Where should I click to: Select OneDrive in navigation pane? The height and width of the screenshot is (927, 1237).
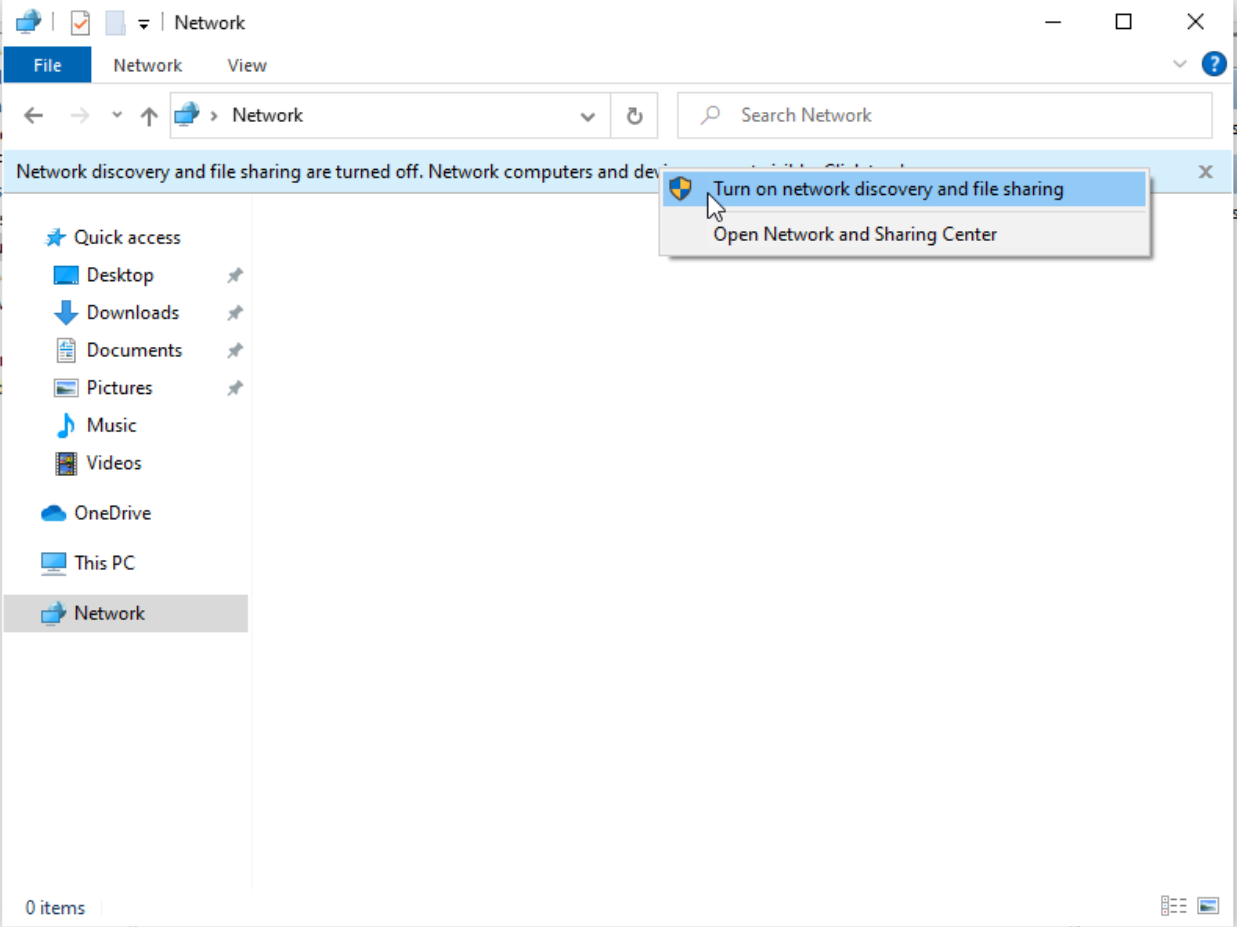[112, 513]
